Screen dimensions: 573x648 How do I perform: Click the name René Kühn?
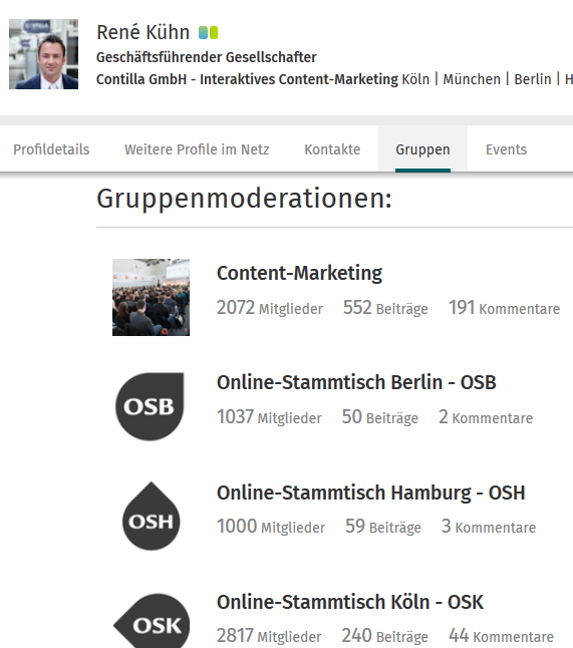pyautogui.click(x=143, y=32)
